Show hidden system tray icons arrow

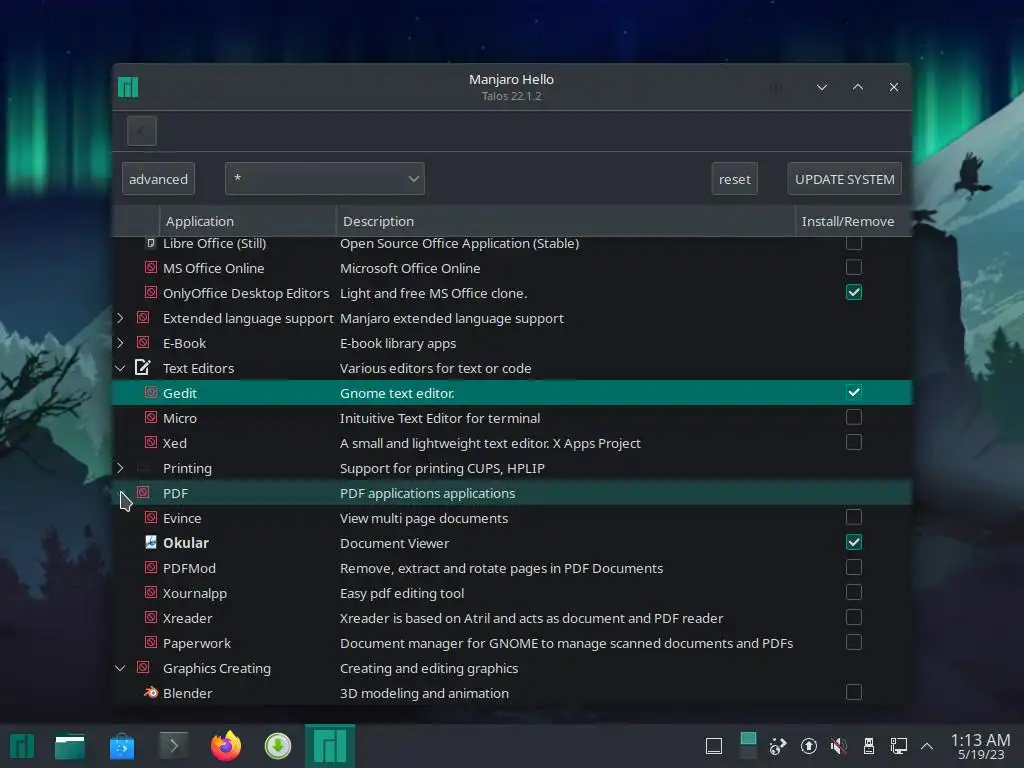tap(927, 746)
